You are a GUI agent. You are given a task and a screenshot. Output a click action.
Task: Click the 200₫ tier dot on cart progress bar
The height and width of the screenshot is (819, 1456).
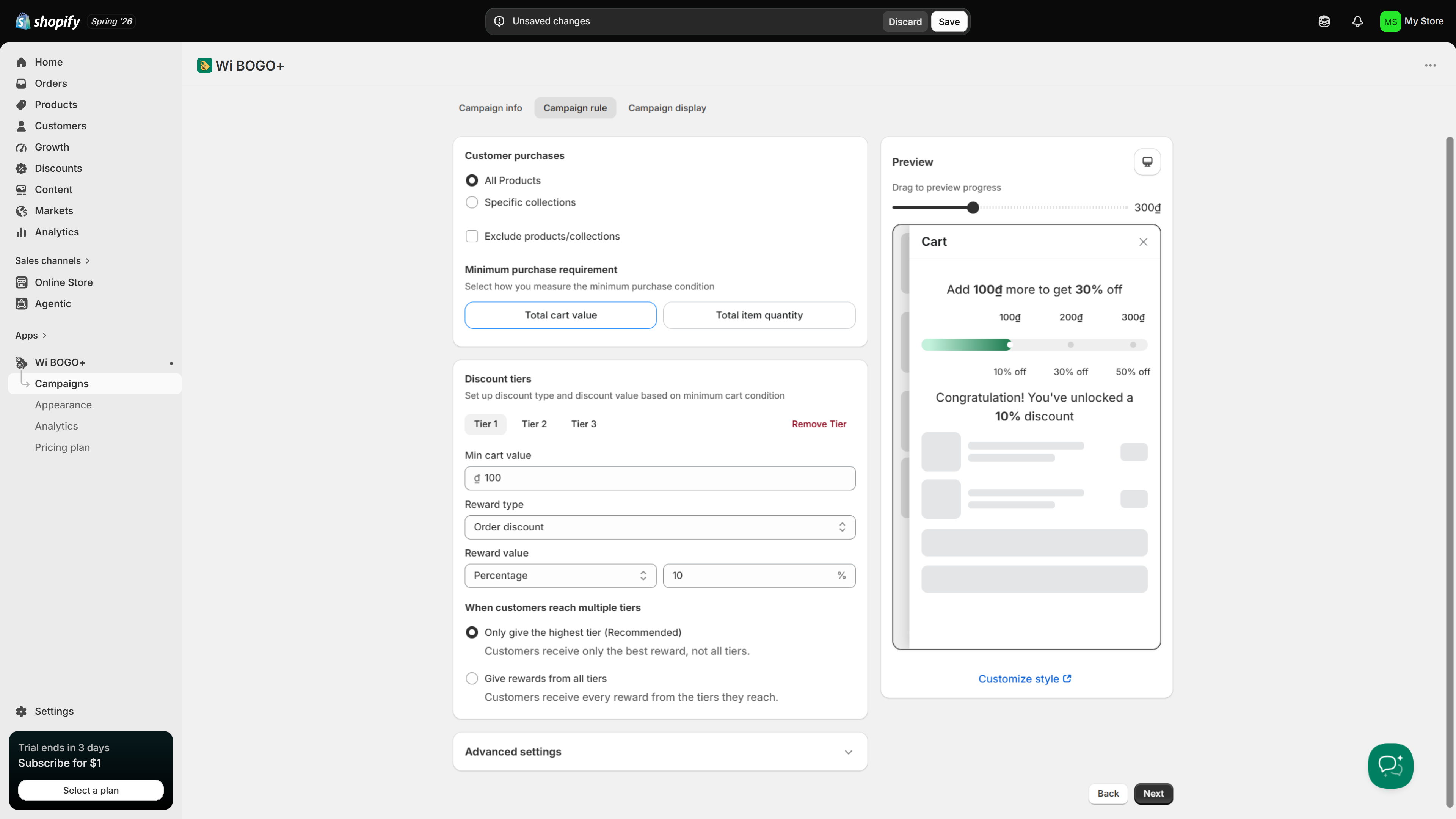1070,345
